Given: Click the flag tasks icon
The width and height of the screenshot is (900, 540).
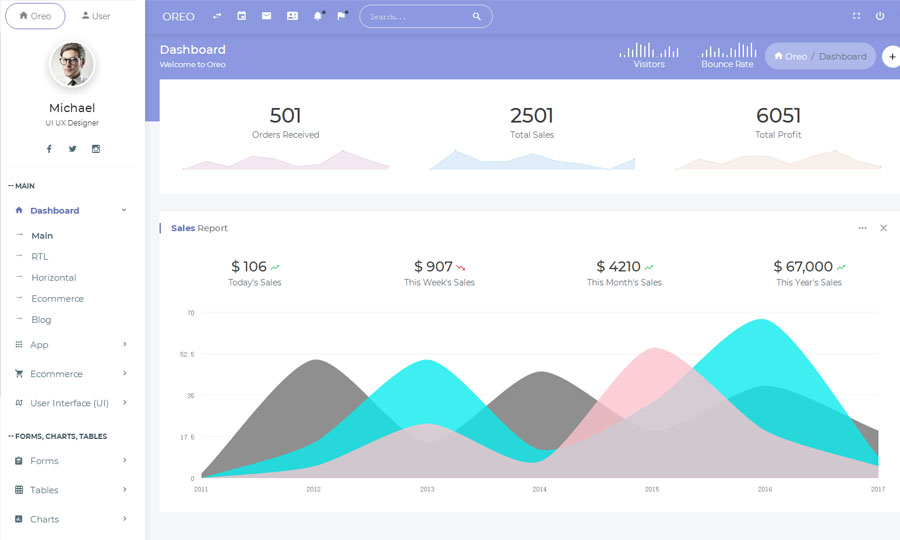Looking at the screenshot, I should coord(342,16).
